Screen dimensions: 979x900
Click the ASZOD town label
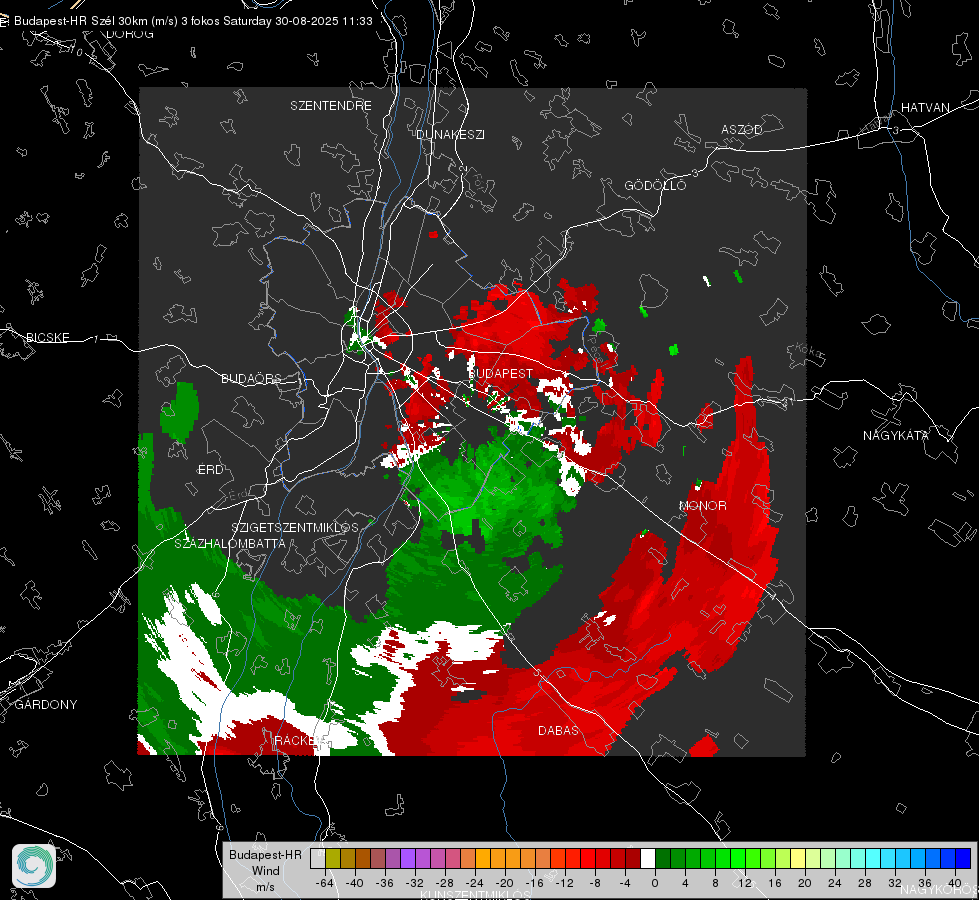[x=742, y=129]
